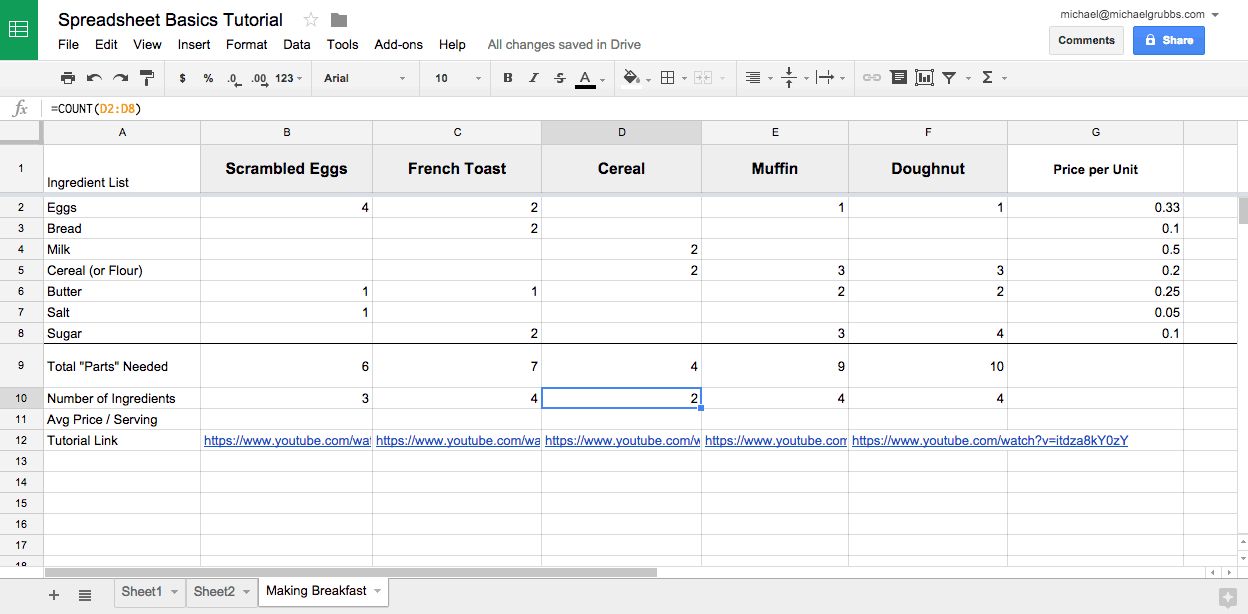Click the Insert chart icon
The width and height of the screenshot is (1248, 614).
pyautogui.click(x=924, y=78)
